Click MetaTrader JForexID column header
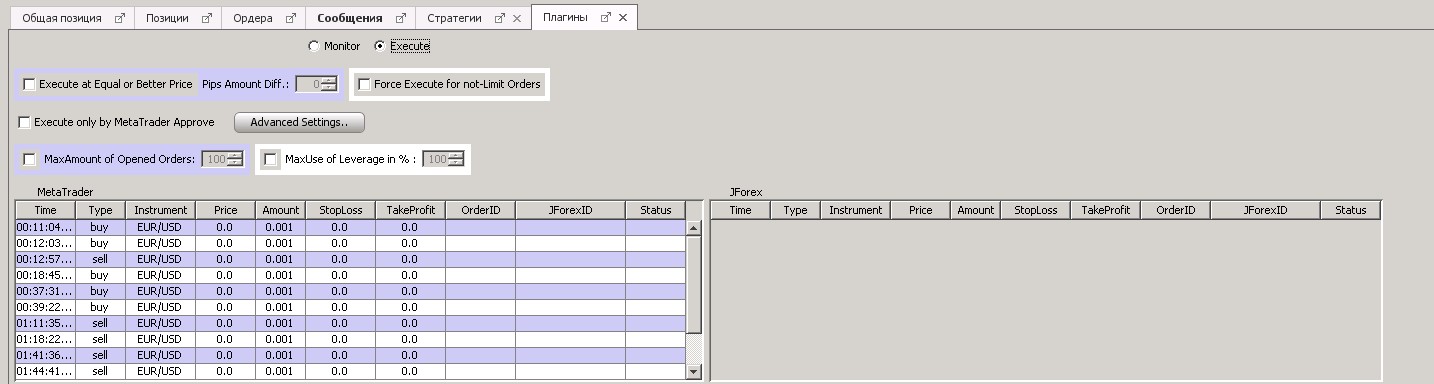 (570, 210)
